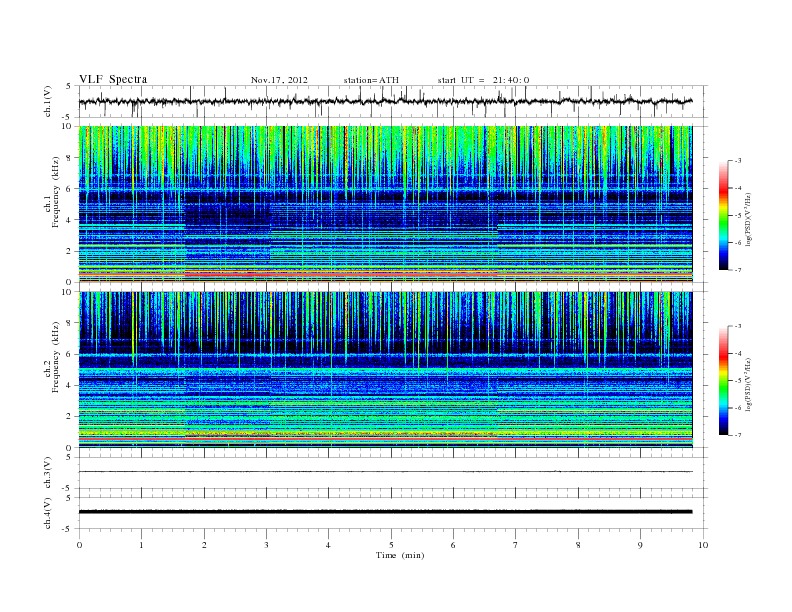Click the "-4" label on ch.2 colorbar
792x612 pixels.
point(738,353)
